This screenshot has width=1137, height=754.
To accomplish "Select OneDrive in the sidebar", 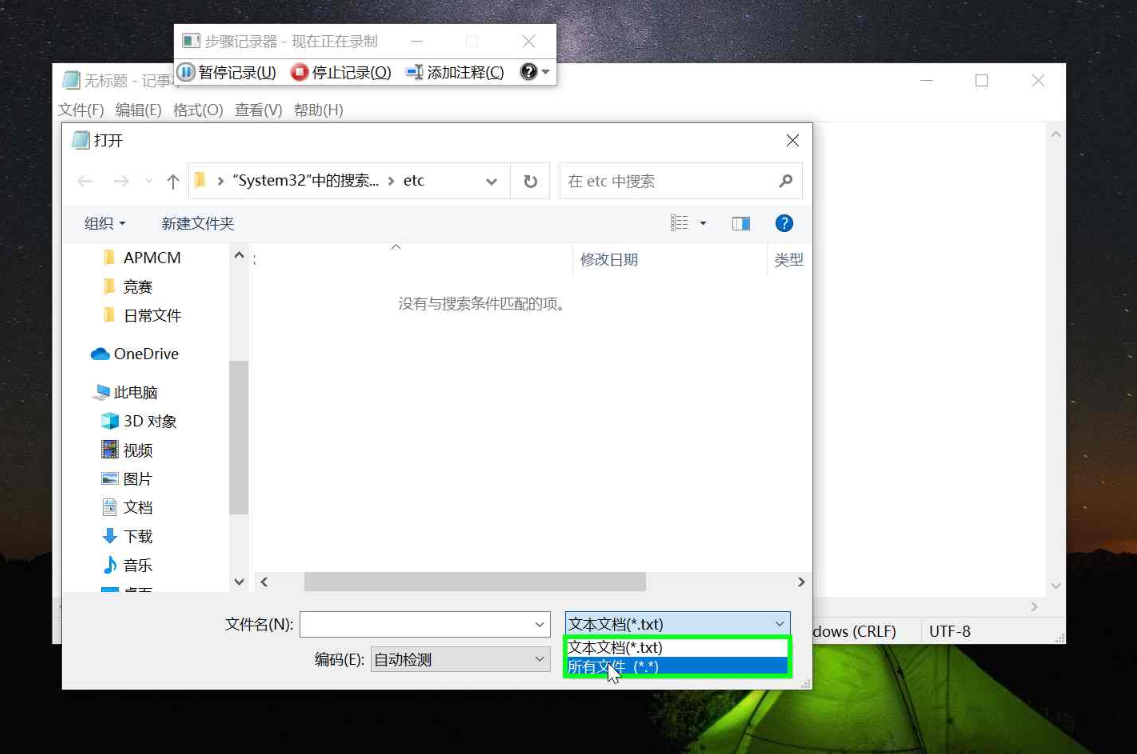I will point(145,354).
